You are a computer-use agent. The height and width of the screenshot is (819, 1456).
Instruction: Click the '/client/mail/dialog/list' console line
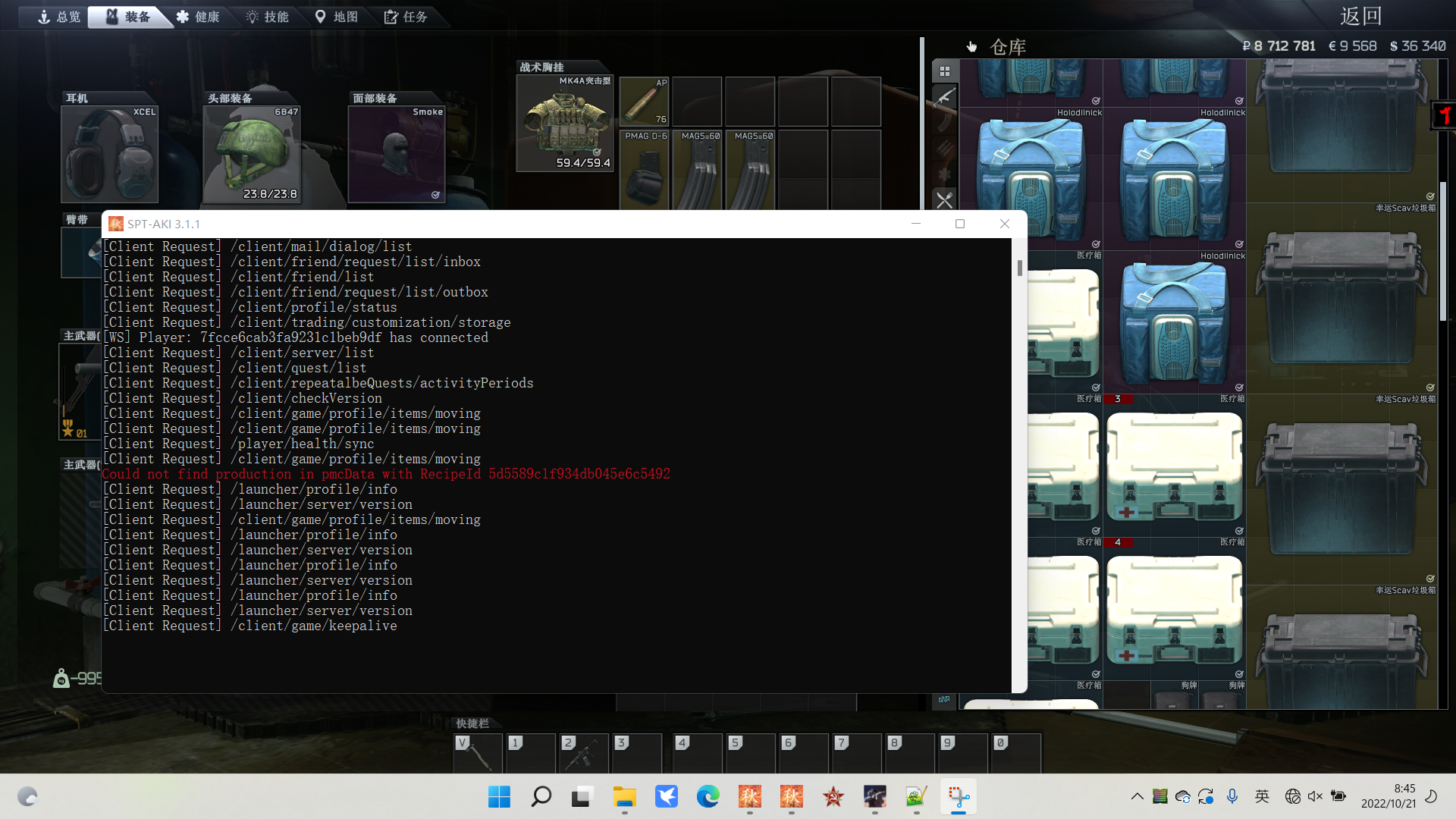258,246
